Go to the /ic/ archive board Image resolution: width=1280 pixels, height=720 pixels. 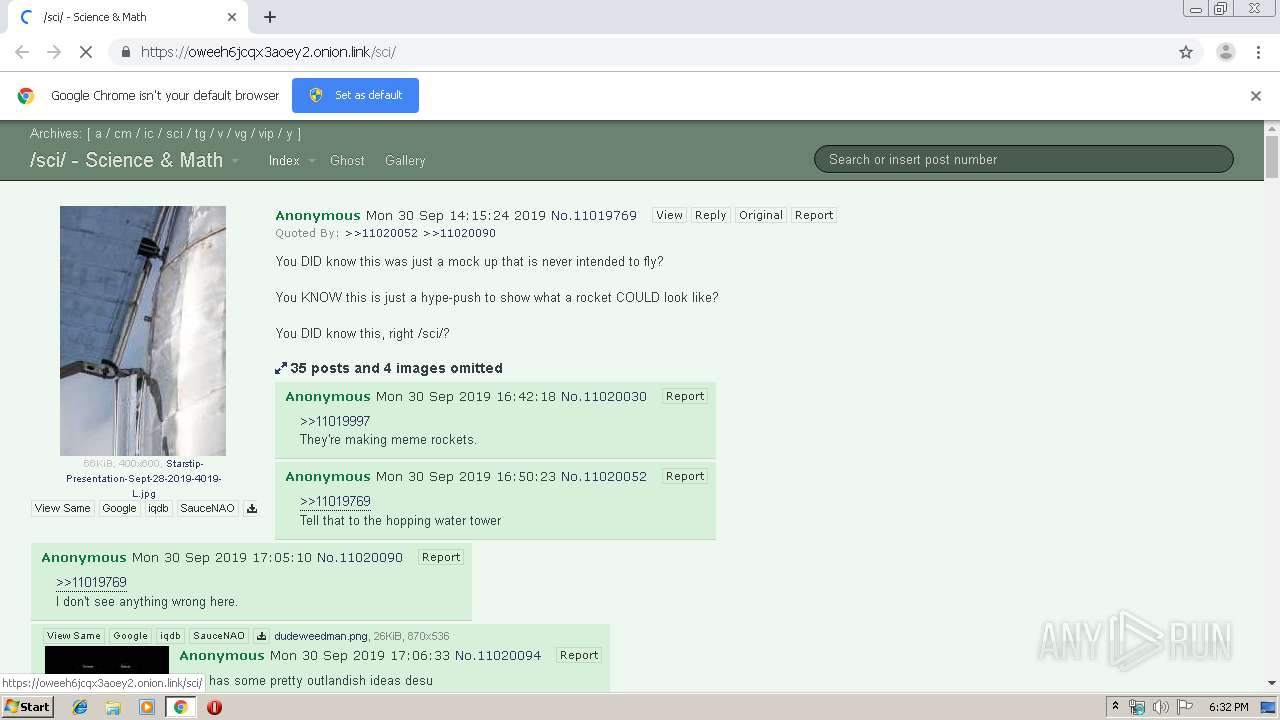[x=149, y=133]
